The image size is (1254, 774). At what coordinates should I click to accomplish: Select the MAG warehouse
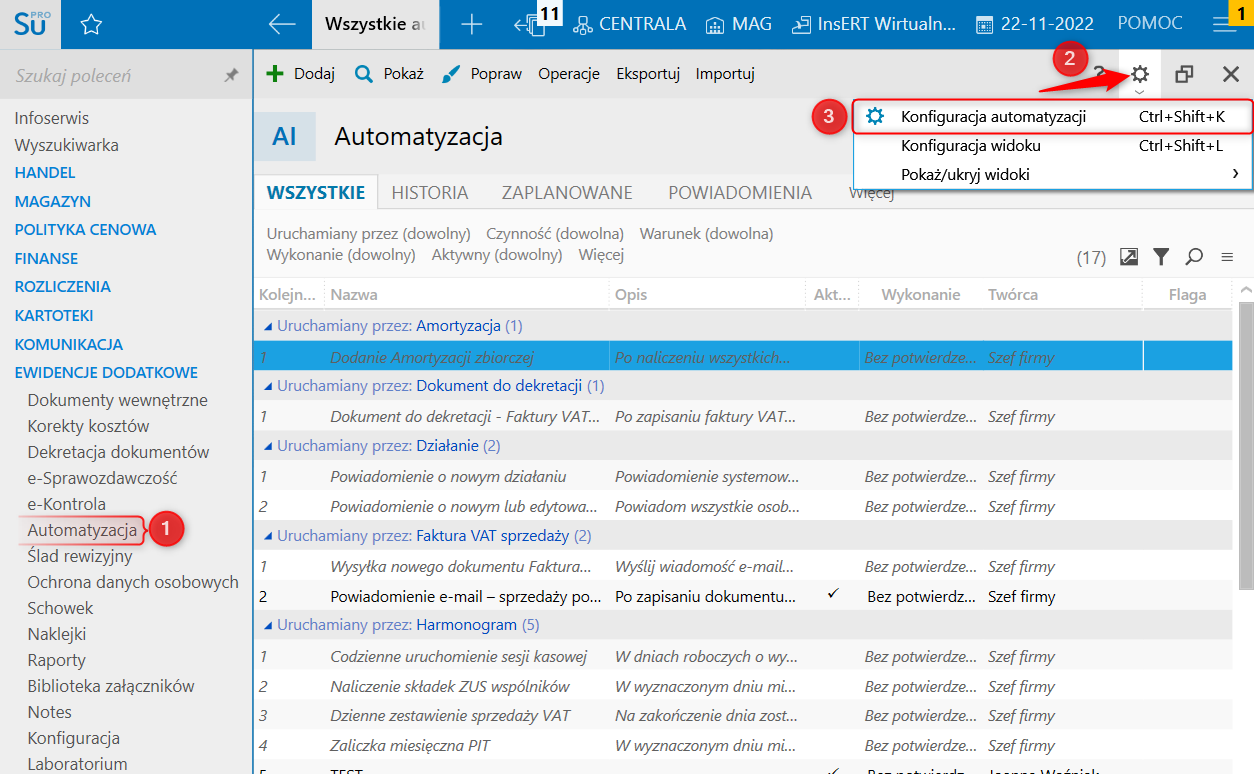click(737, 24)
